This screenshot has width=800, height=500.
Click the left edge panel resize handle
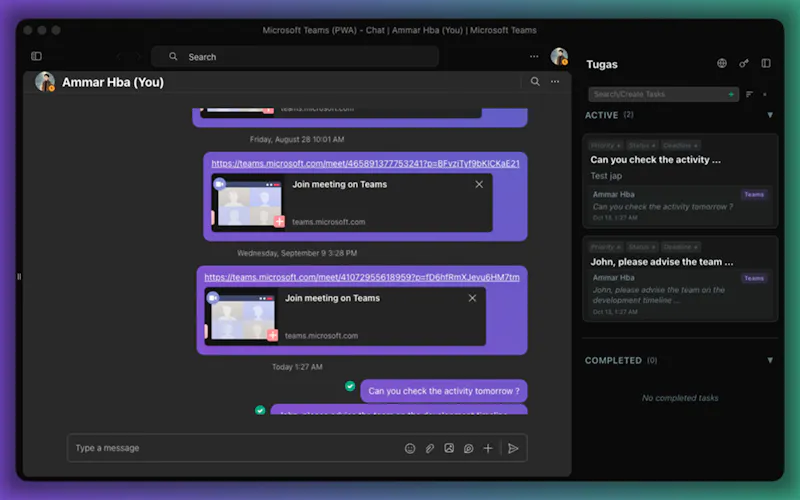click(x=19, y=277)
